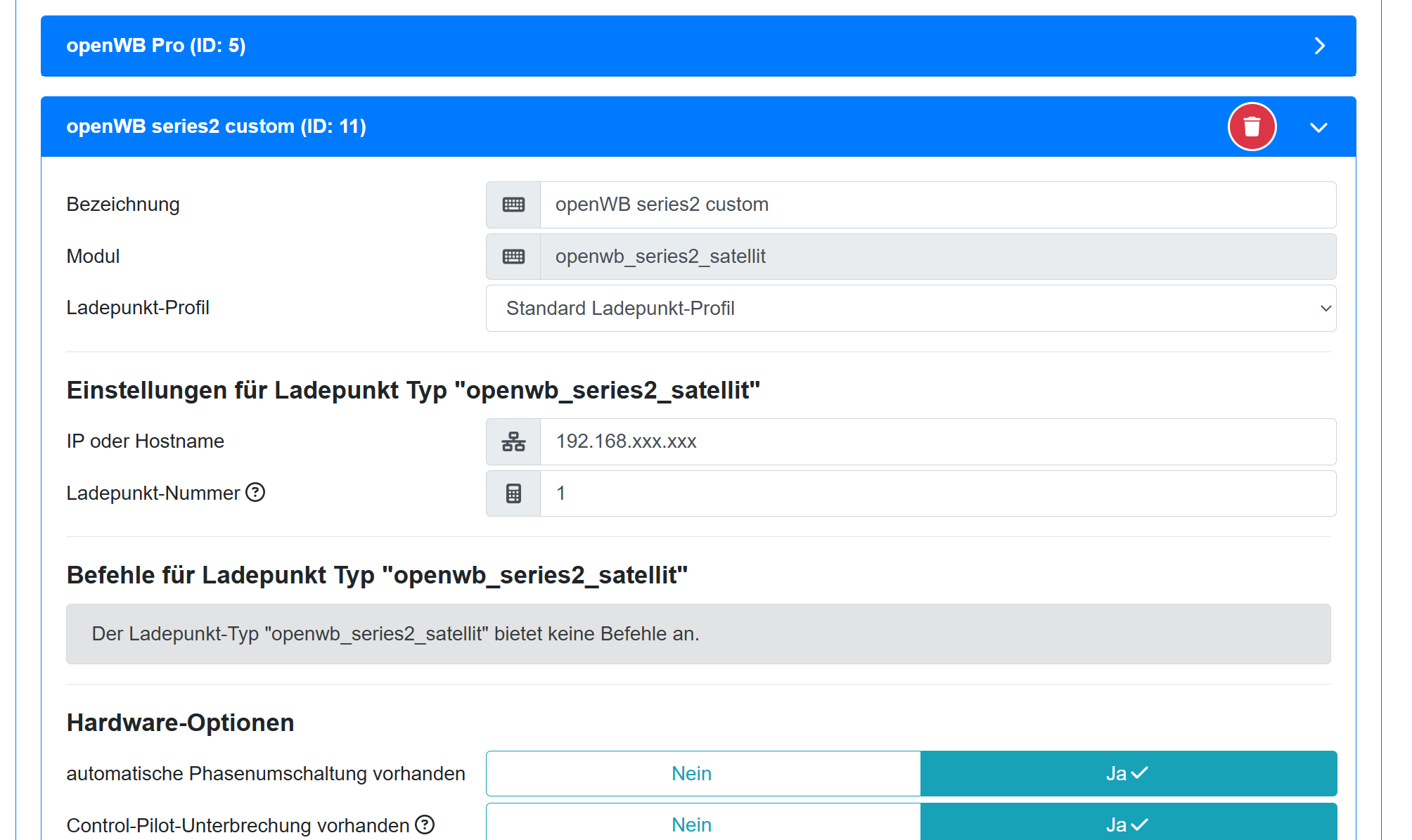Open help for Control-Pilot-Unterbrechung vorhanden
This screenshot has width=1412, height=840.
click(x=425, y=824)
